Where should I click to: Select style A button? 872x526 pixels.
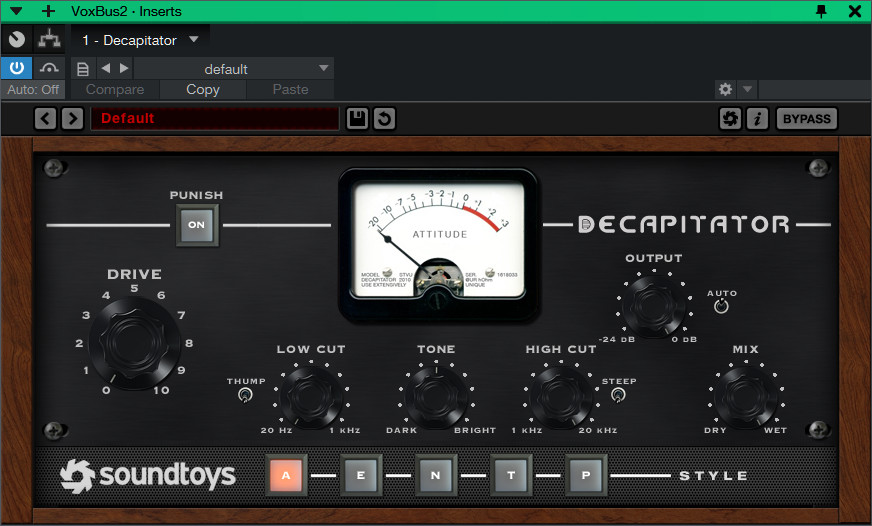pyautogui.click(x=286, y=475)
